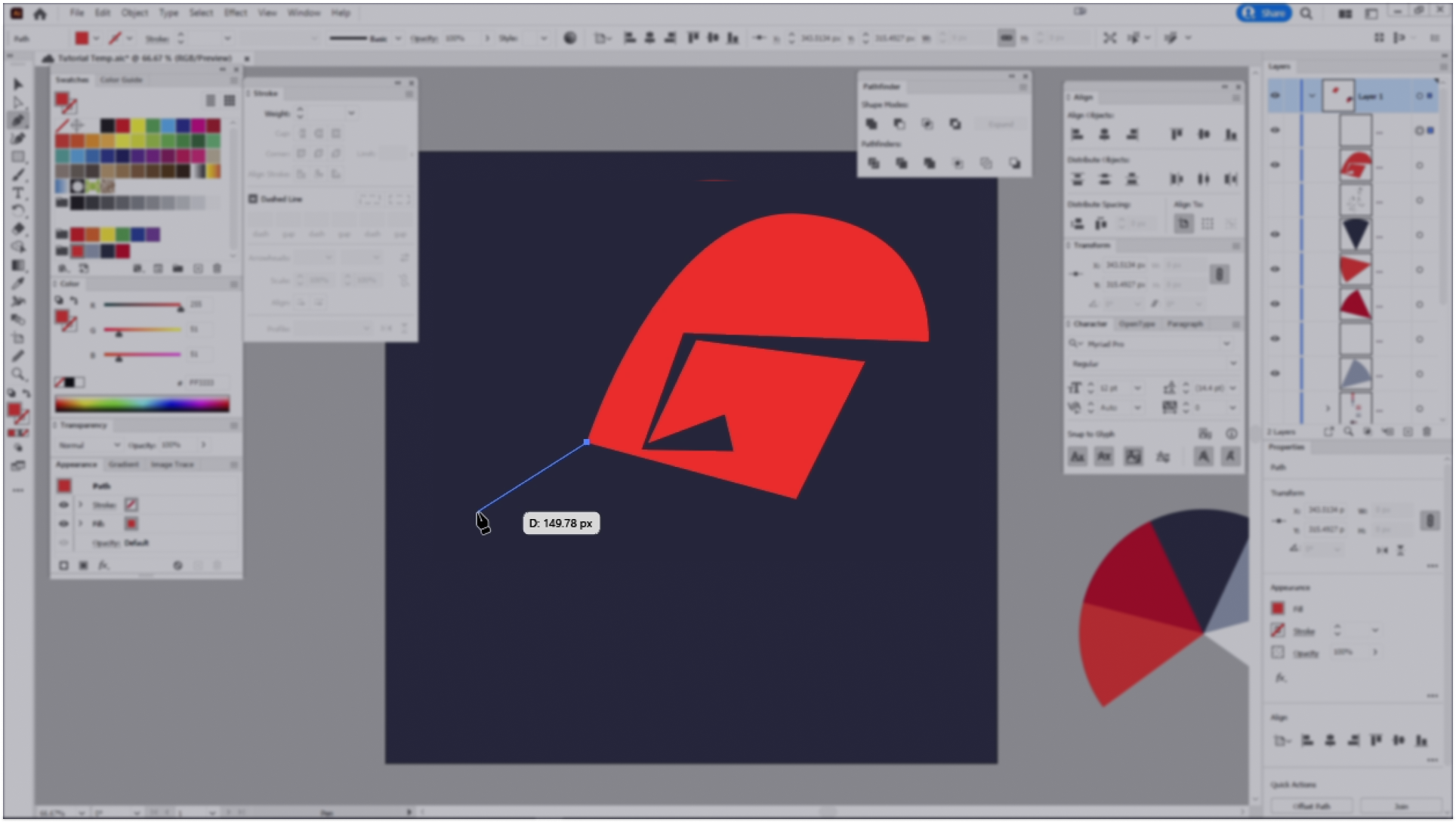Screen dimensions: 1456x822
Task: Collapse Layer 1 in Layers panel
Action: (x=1312, y=96)
